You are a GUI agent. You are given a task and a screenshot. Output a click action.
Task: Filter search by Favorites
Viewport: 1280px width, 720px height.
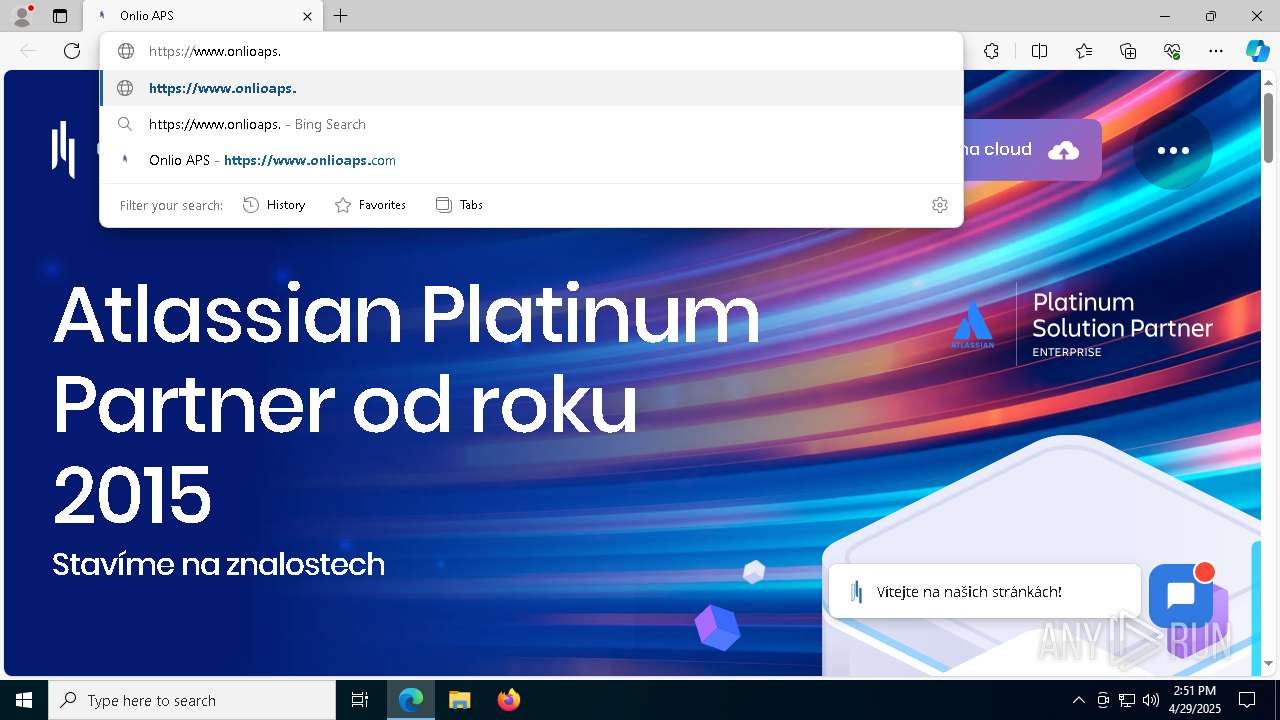point(370,205)
